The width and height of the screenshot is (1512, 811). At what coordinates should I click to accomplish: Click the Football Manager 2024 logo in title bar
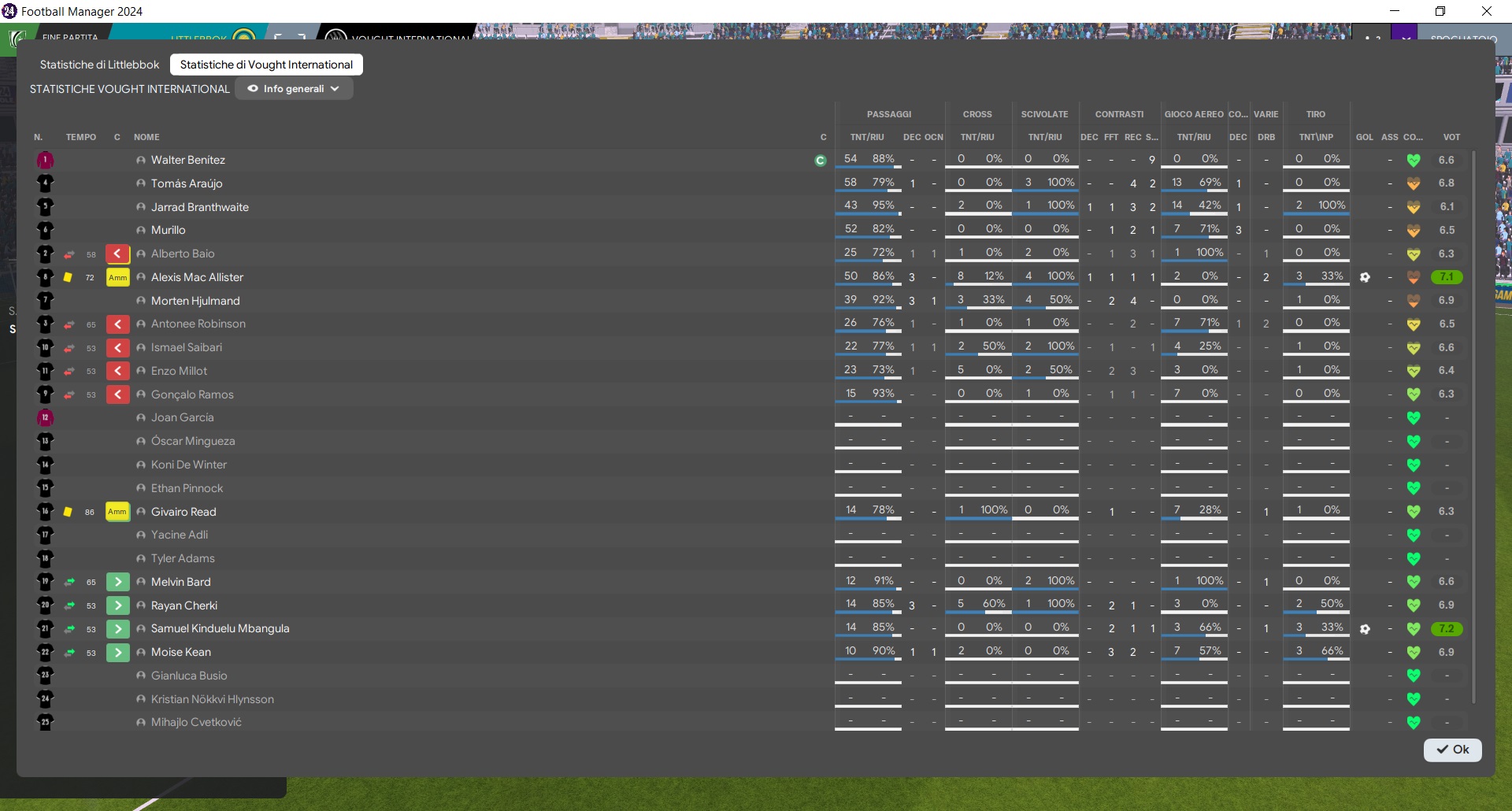(x=9, y=11)
